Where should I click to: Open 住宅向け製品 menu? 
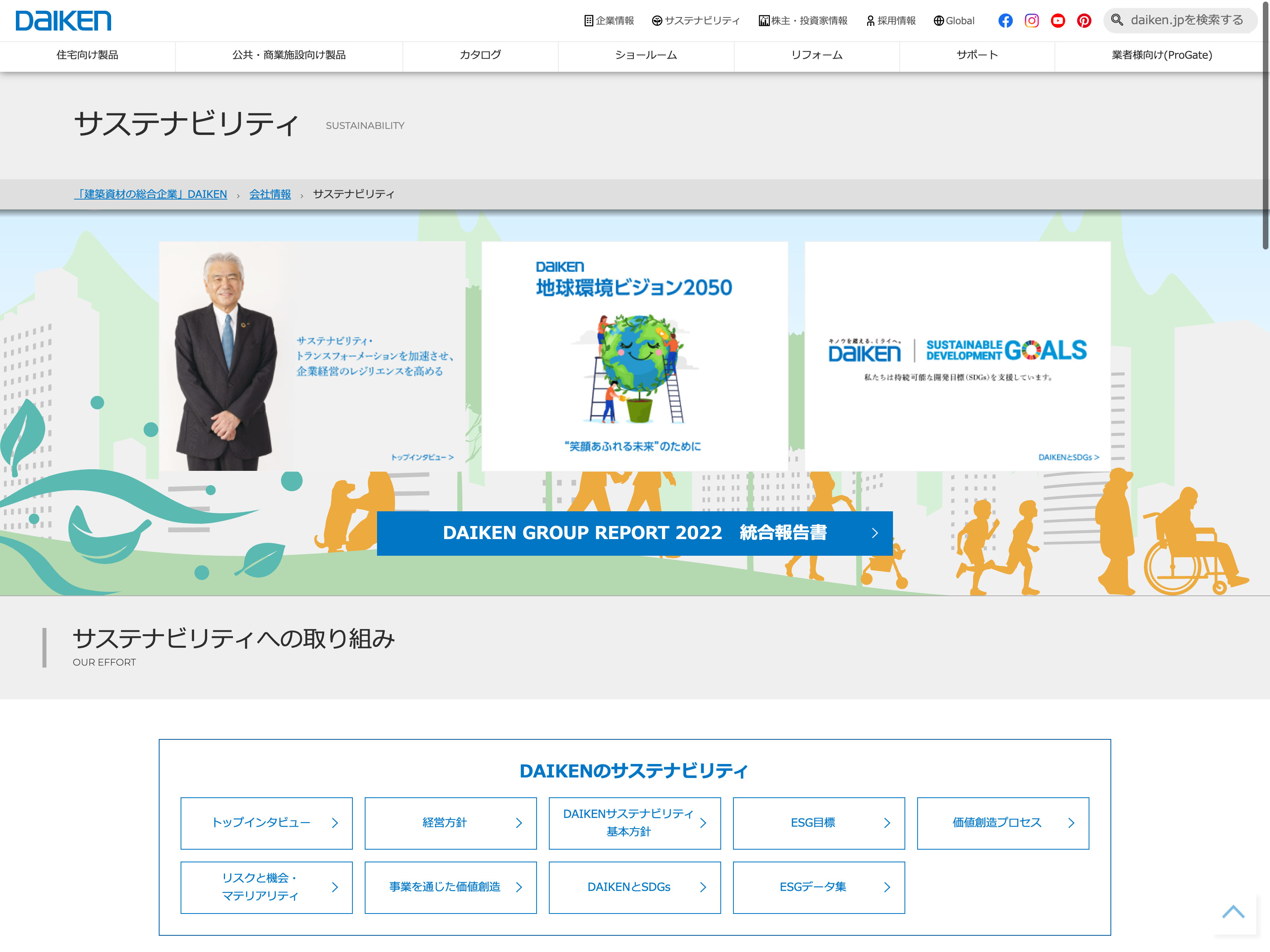click(x=87, y=55)
